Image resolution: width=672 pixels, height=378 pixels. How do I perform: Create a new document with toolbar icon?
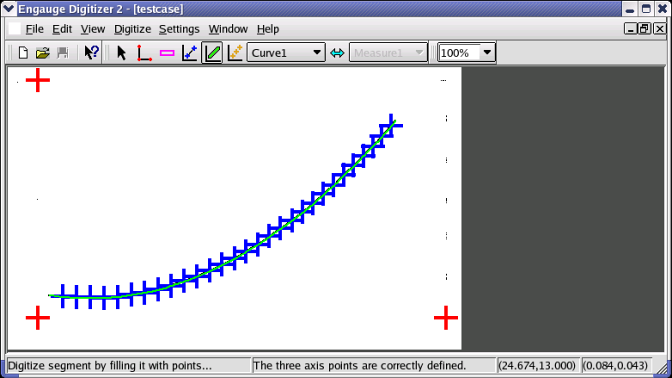click(x=23, y=53)
